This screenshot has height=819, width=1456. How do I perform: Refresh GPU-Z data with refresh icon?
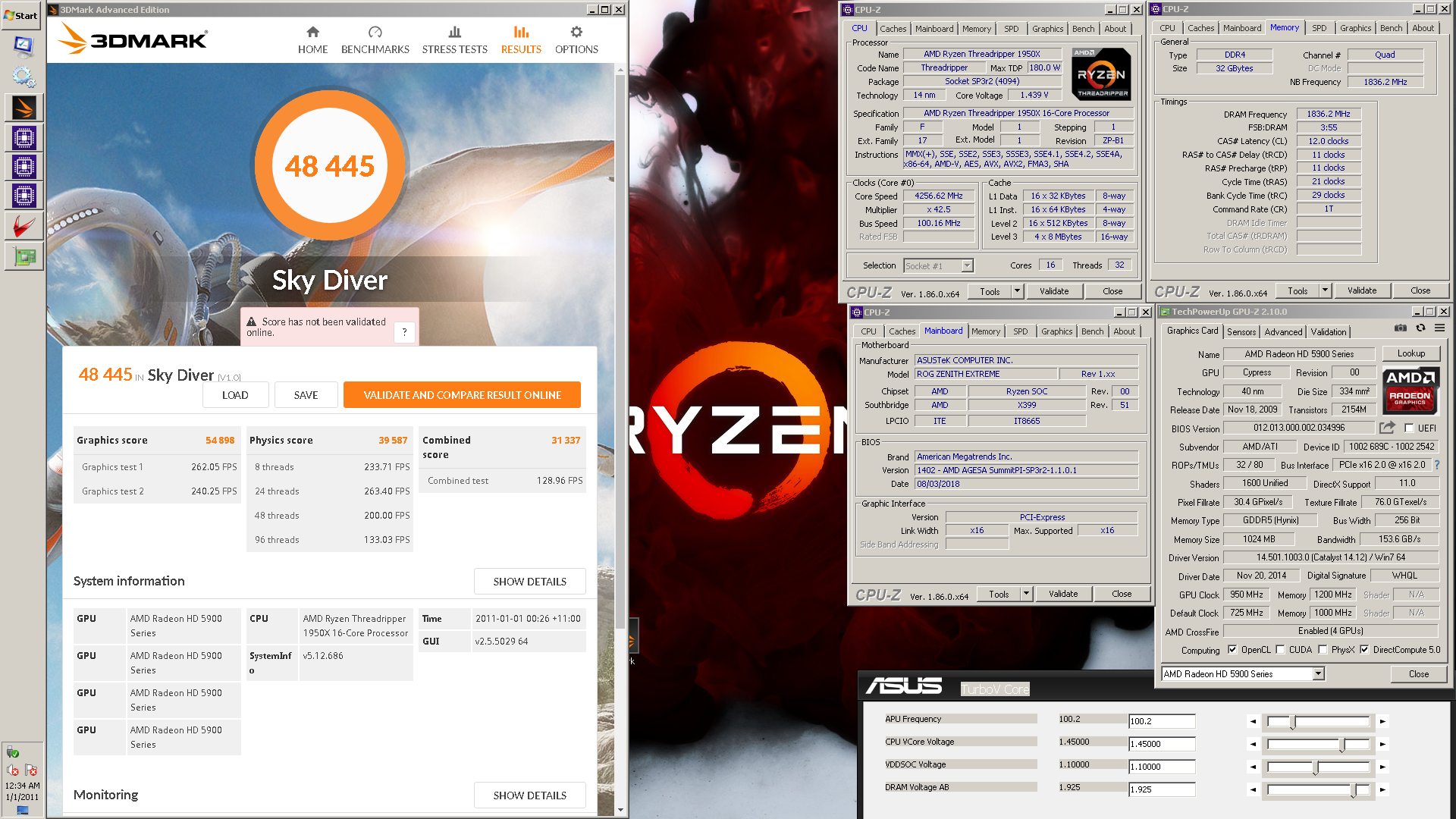click(1420, 328)
